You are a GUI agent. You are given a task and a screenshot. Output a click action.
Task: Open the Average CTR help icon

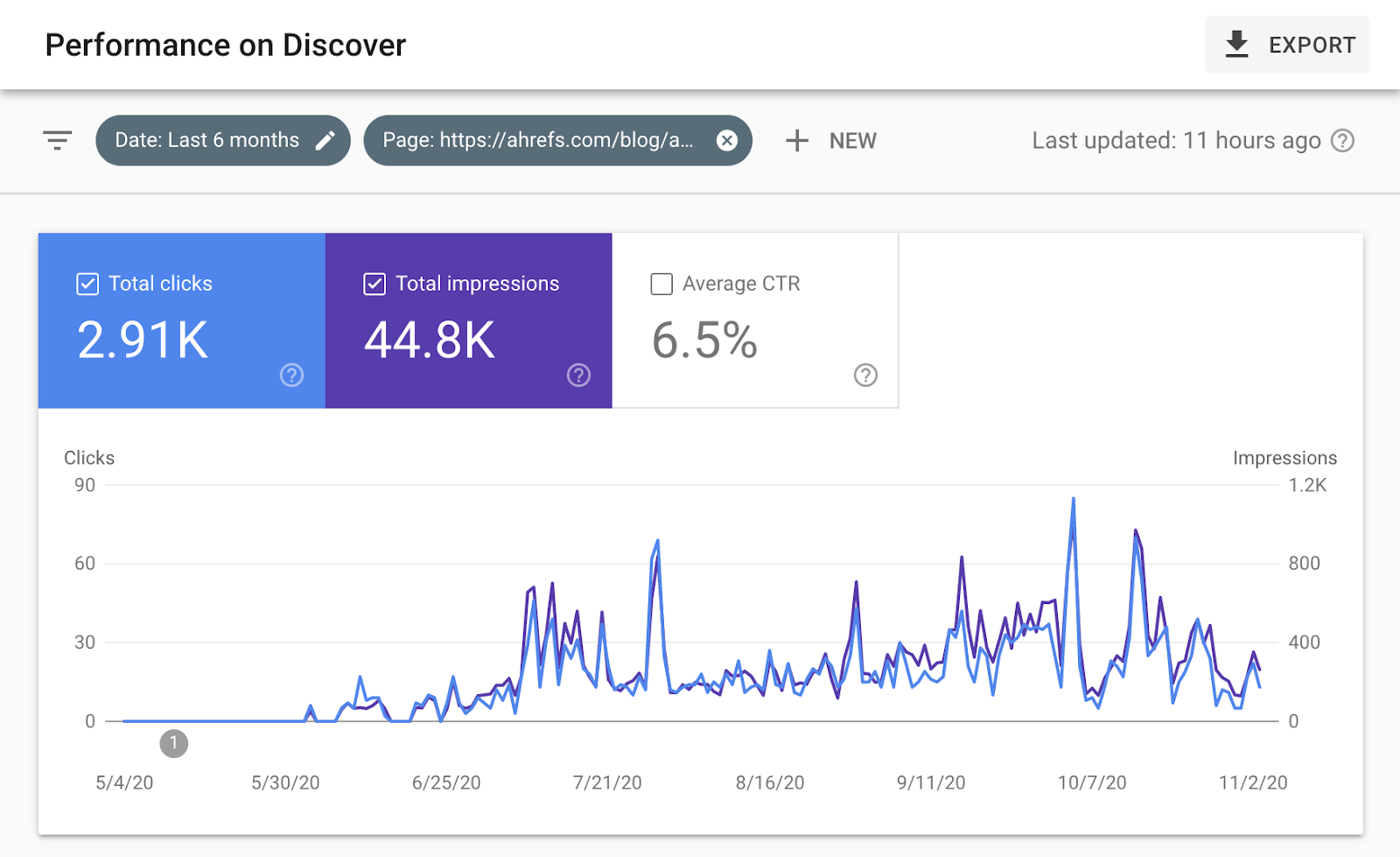coord(865,376)
